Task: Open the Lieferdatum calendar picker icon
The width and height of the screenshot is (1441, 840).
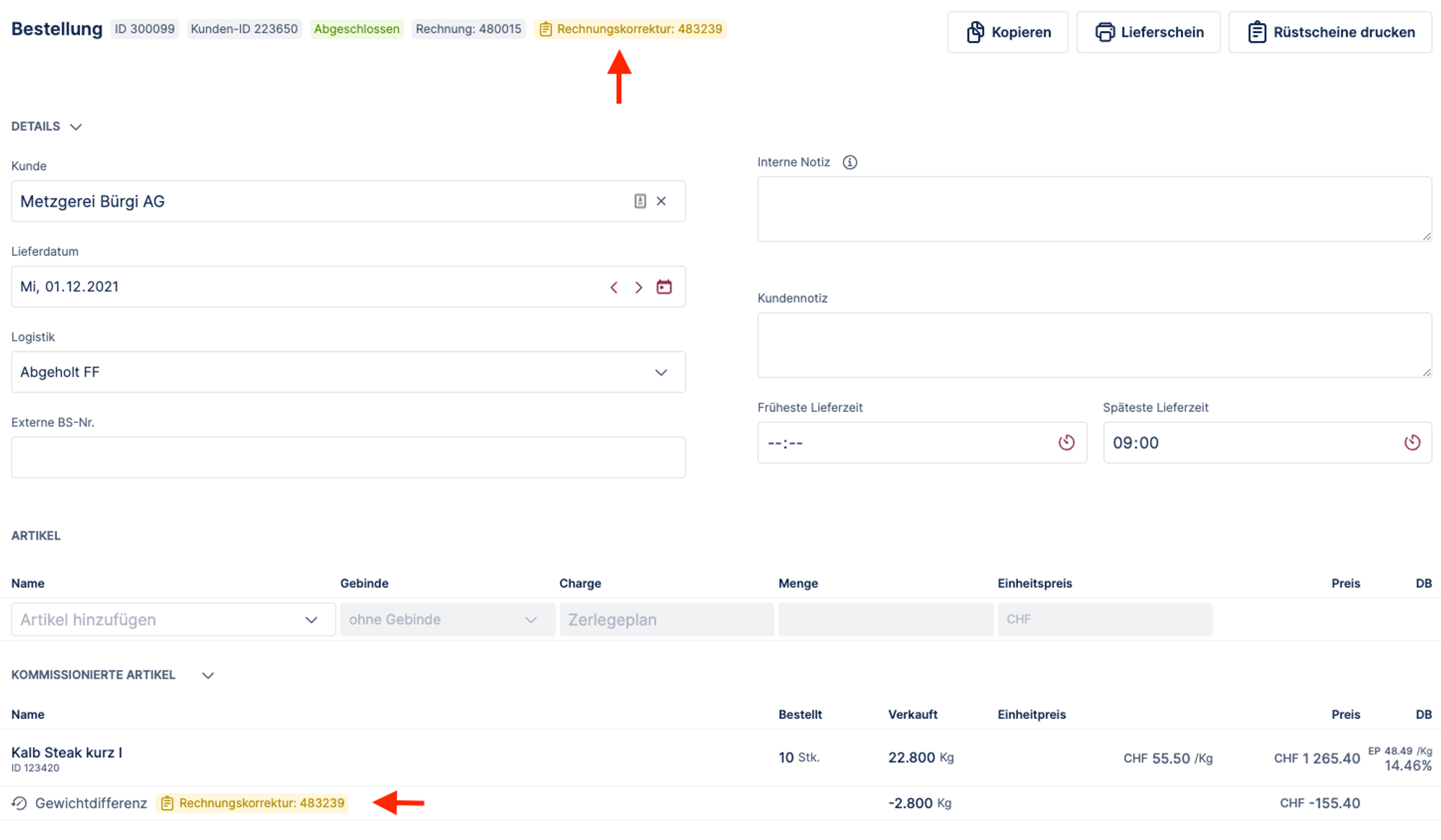Action: point(664,287)
